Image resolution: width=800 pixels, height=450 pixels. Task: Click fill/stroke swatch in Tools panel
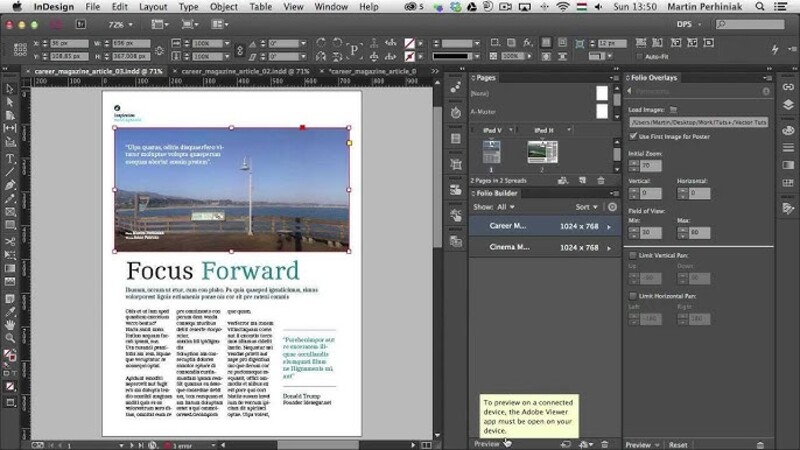[10, 355]
